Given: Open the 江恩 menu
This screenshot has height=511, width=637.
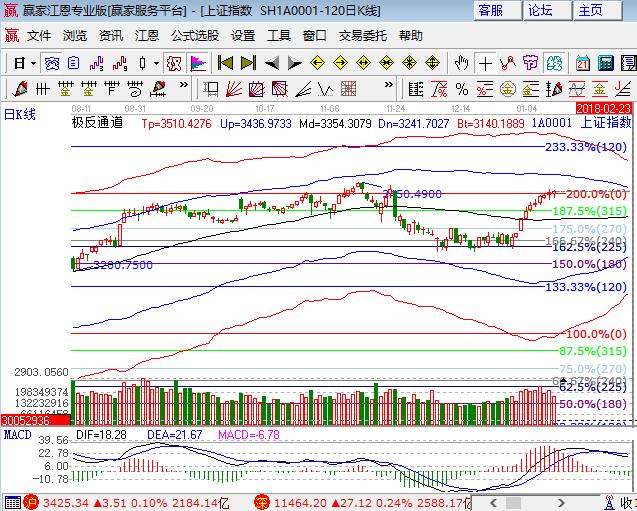Looking at the screenshot, I should coord(147,35).
